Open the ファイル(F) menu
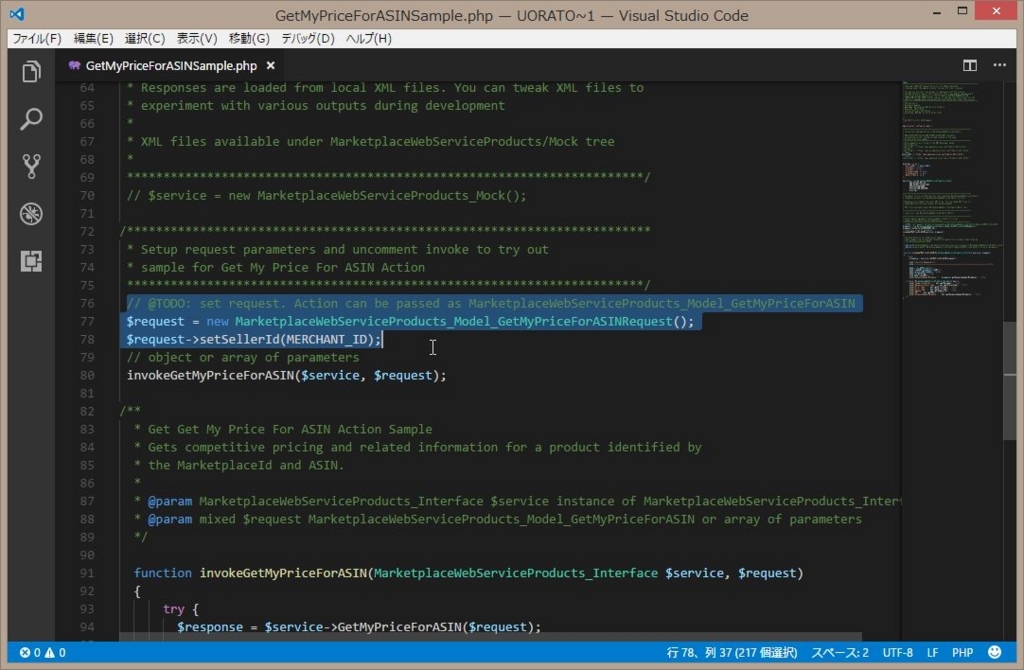The image size is (1024, 670). (37, 39)
